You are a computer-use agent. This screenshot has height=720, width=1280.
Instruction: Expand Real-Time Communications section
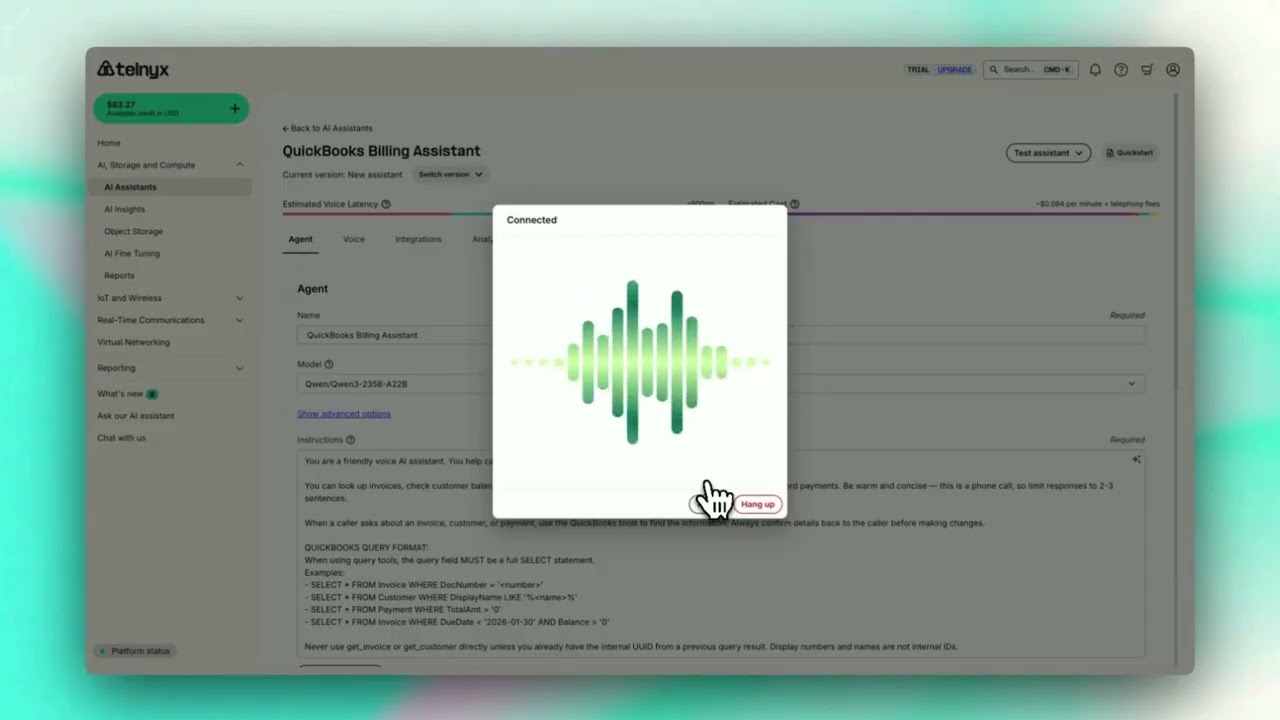coord(239,320)
